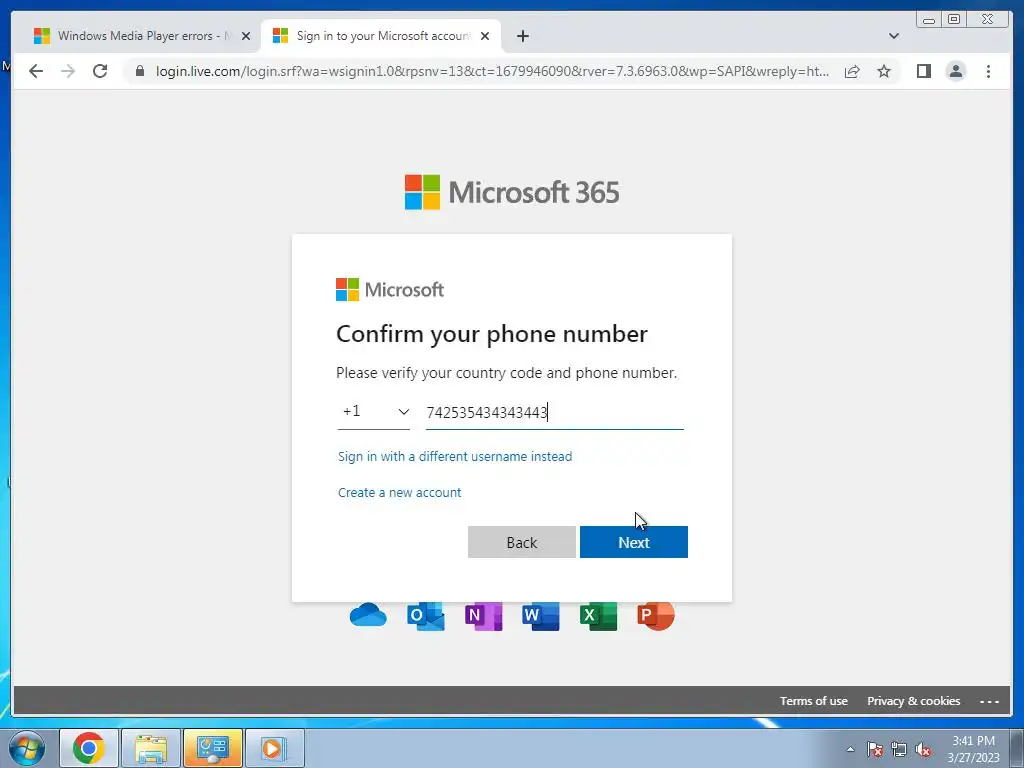Expand the tab search chevron
Screen dimensions: 1024x768
(x=894, y=36)
